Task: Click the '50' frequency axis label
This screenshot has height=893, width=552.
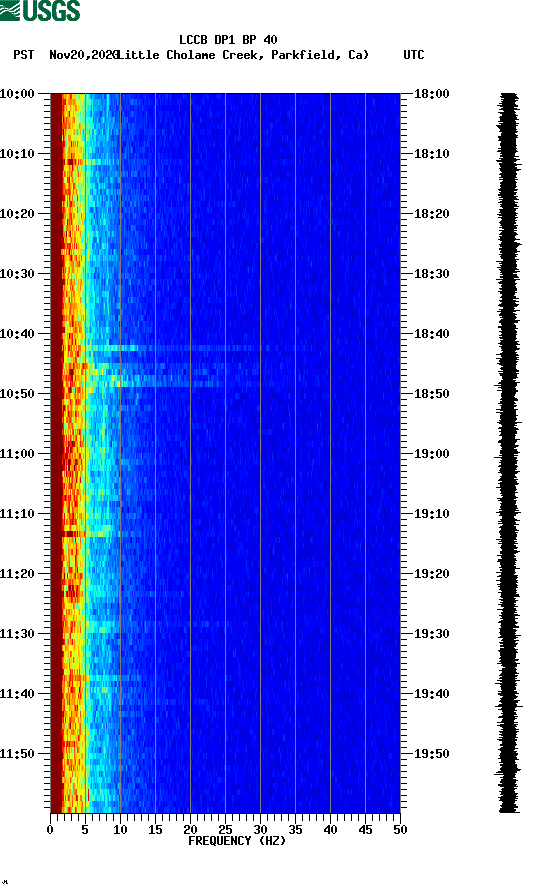Action: coord(400,830)
